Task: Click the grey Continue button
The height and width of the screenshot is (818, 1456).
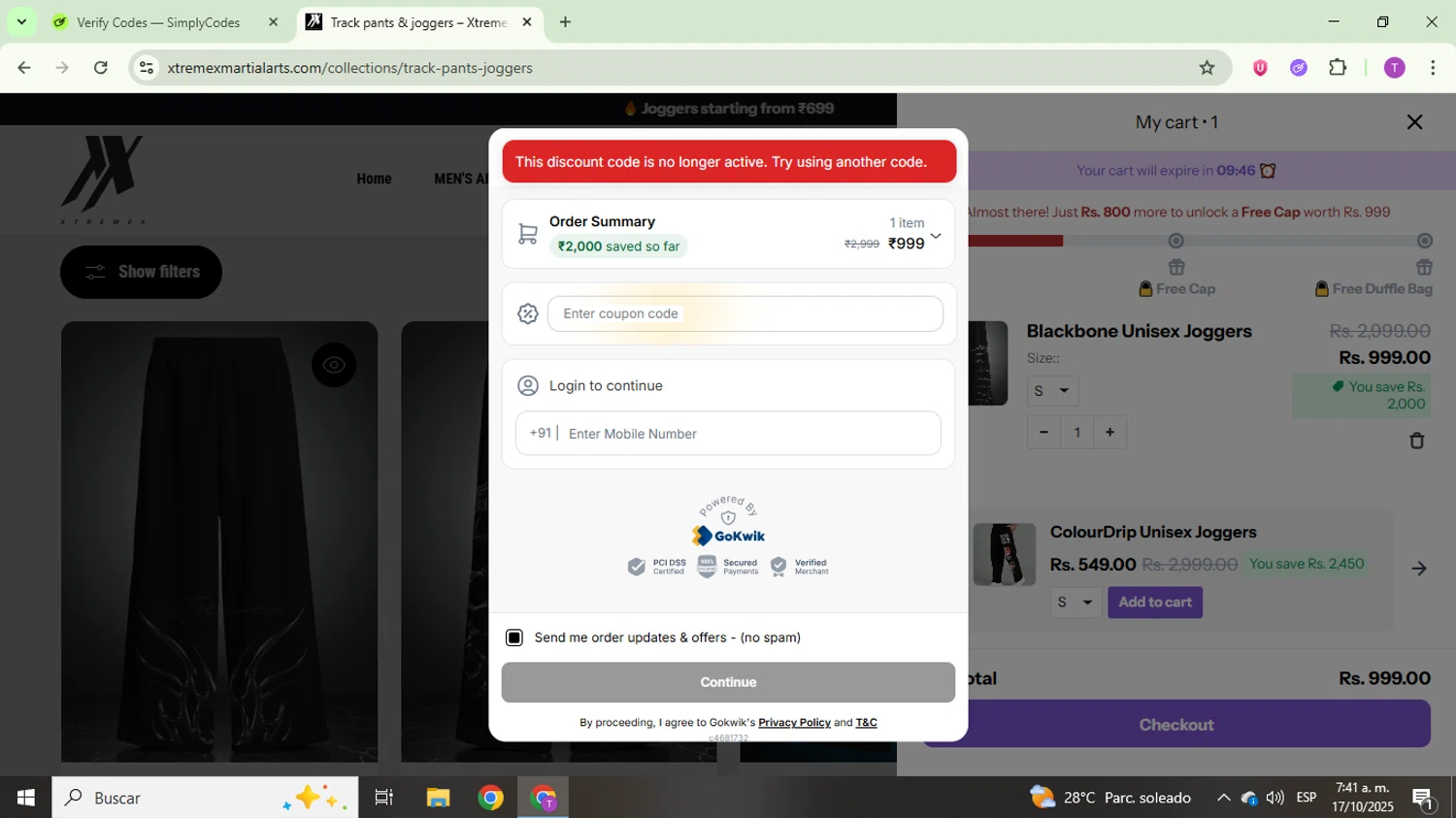Action: [x=728, y=682]
